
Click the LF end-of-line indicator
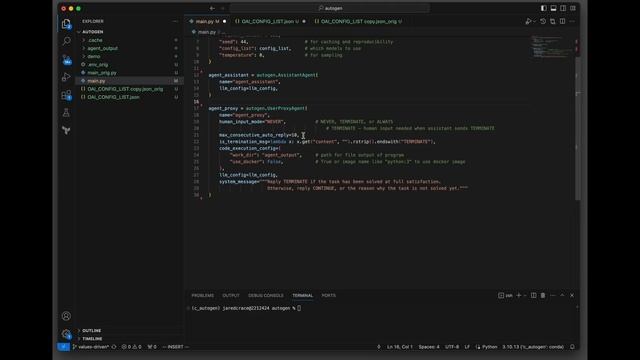[x=467, y=347]
